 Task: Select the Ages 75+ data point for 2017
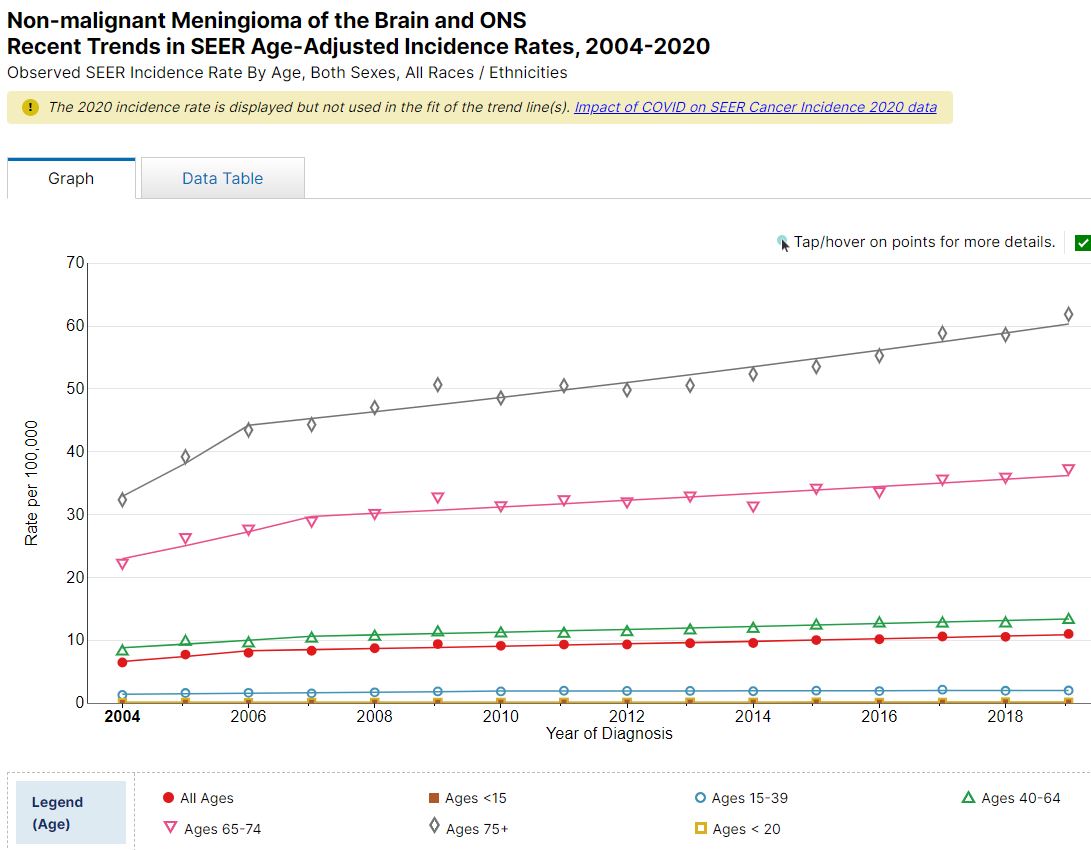pyautogui.click(x=942, y=333)
